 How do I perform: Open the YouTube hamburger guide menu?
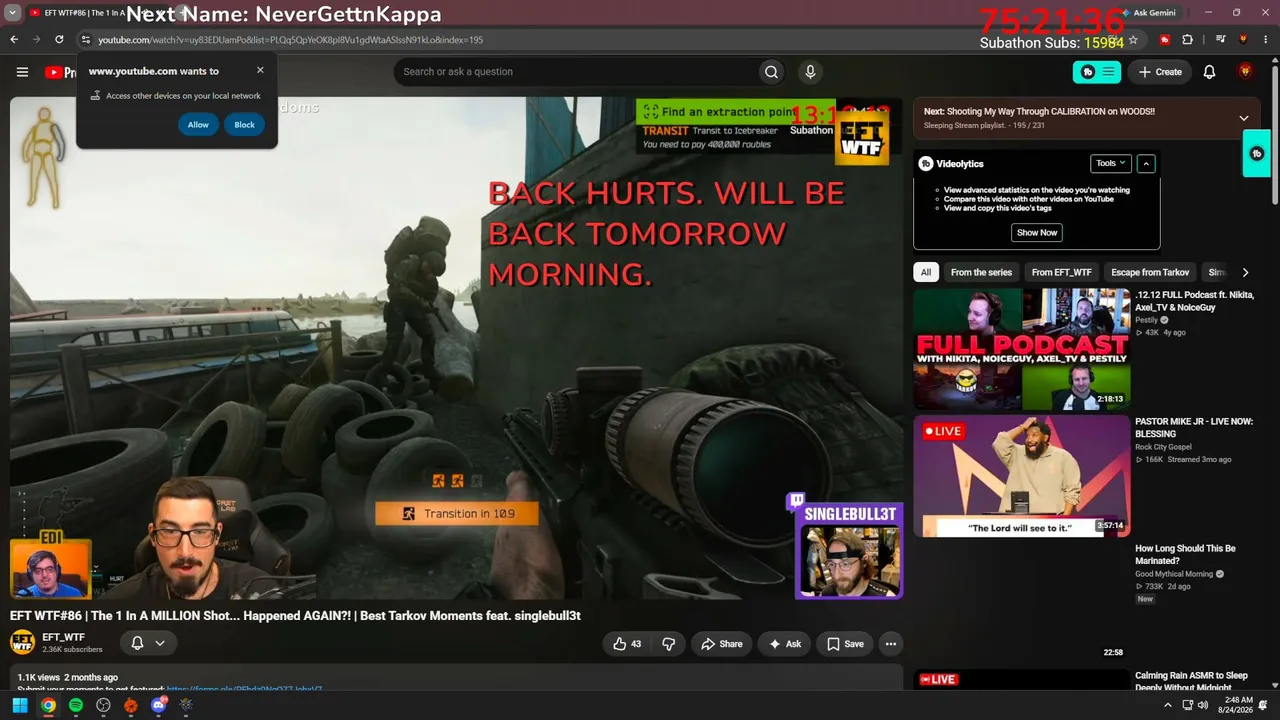22,72
